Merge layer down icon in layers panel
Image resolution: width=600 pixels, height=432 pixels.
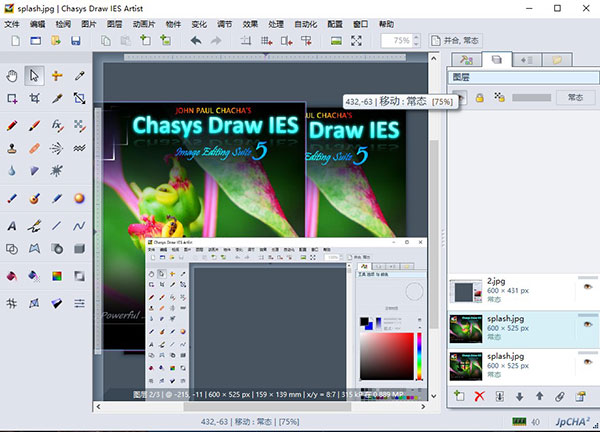point(500,396)
